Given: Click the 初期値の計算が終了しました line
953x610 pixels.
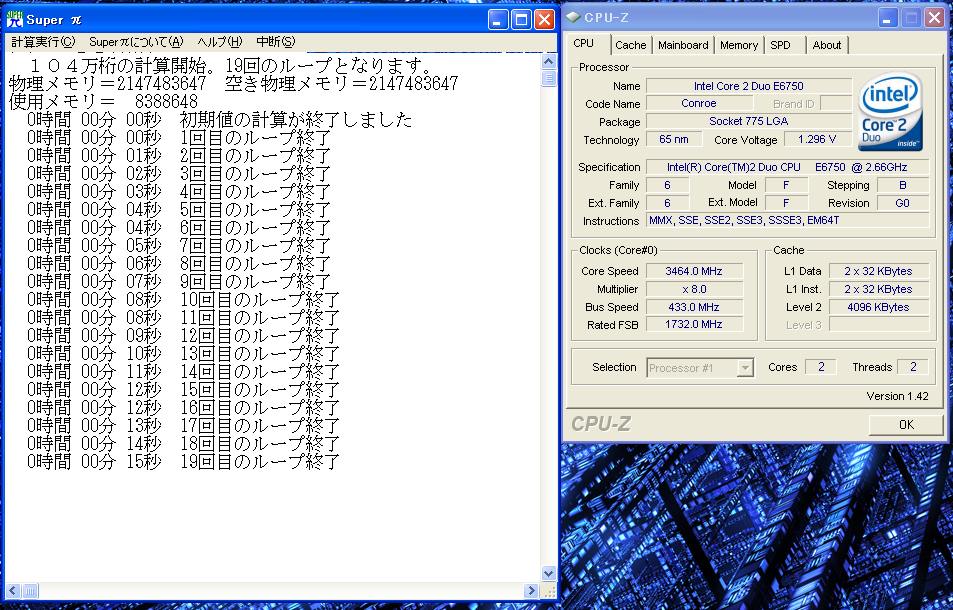Looking at the screenshot, I should pos(219,120).
